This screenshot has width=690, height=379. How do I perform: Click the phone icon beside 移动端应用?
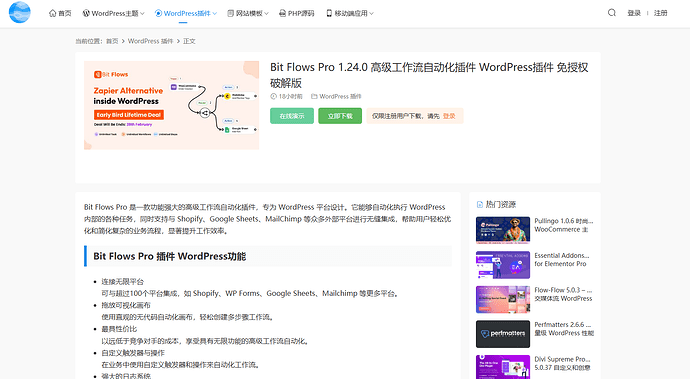329,13
